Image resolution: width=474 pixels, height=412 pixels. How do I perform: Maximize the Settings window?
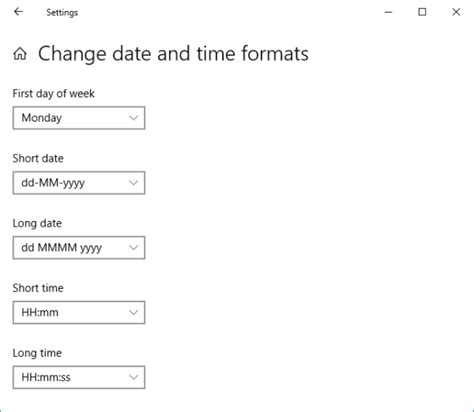tap(422, 12)
